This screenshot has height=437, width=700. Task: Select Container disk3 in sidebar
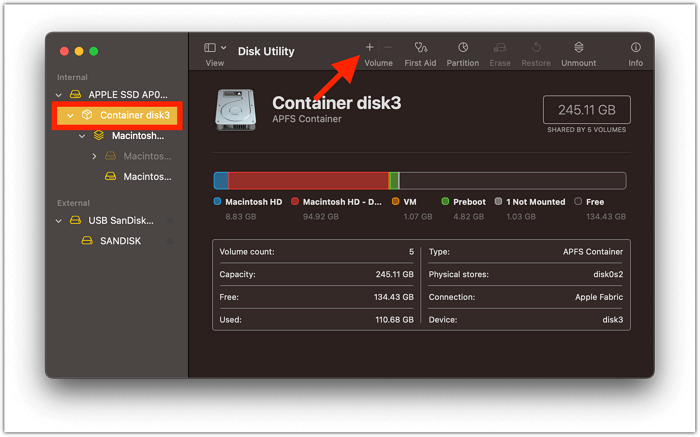pyautogui.click(x=117, y=115)
